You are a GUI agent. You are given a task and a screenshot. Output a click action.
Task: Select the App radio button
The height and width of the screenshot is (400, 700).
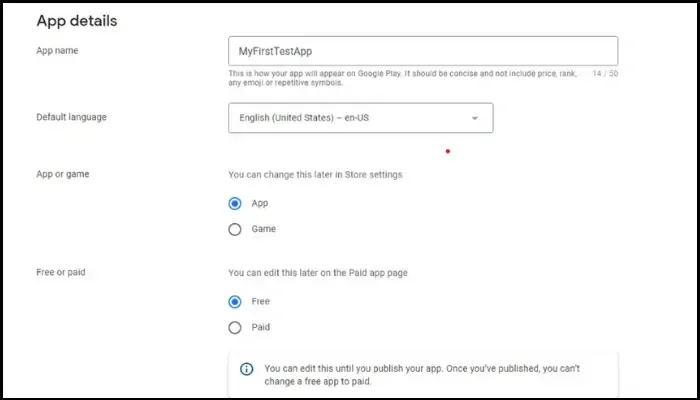(235, 204)
